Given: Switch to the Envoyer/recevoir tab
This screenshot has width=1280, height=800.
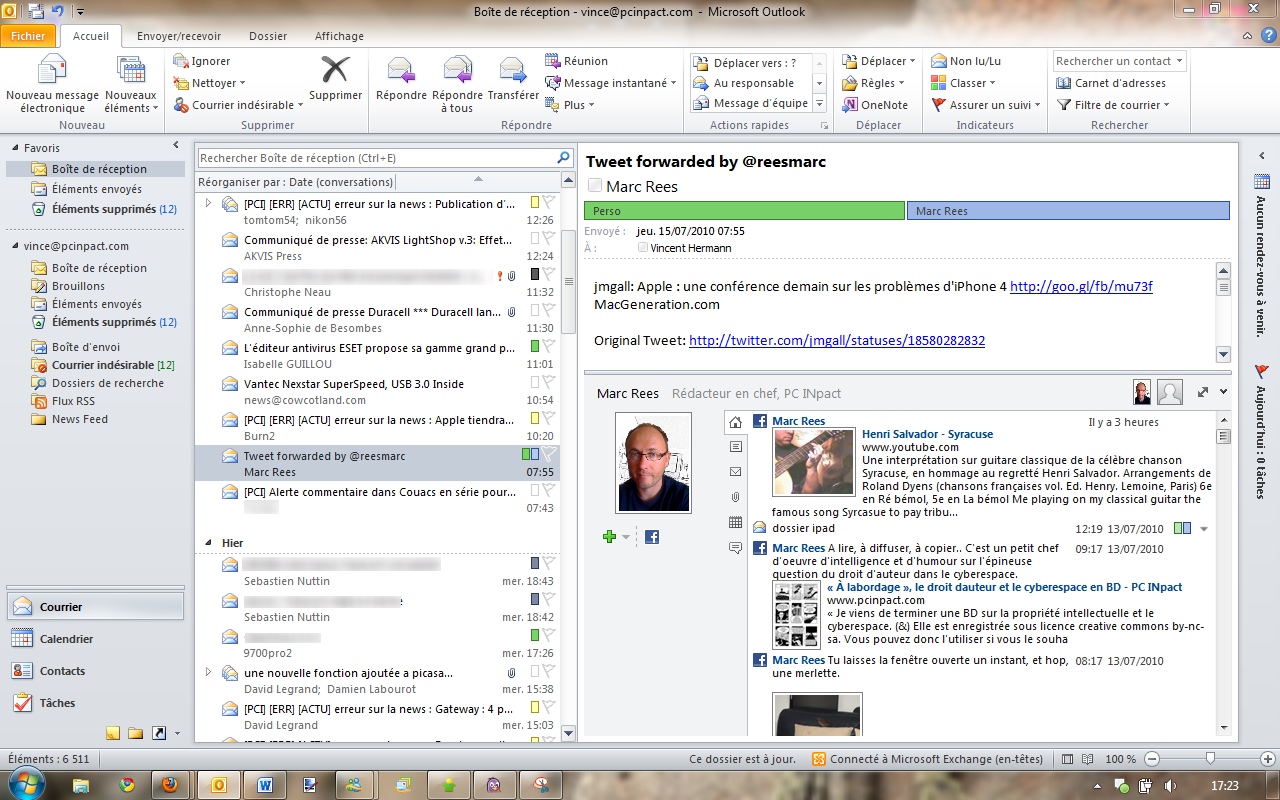Looking at the screenshot, I should [x=179, y=36].
